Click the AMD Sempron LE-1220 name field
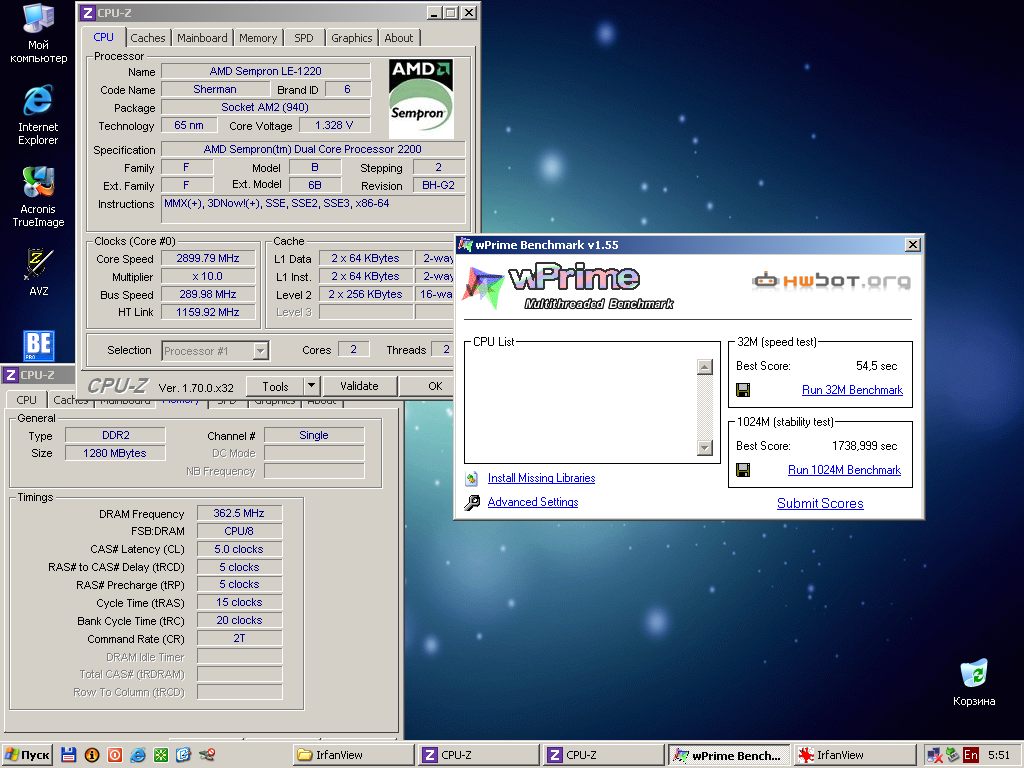 coord(266,71)
